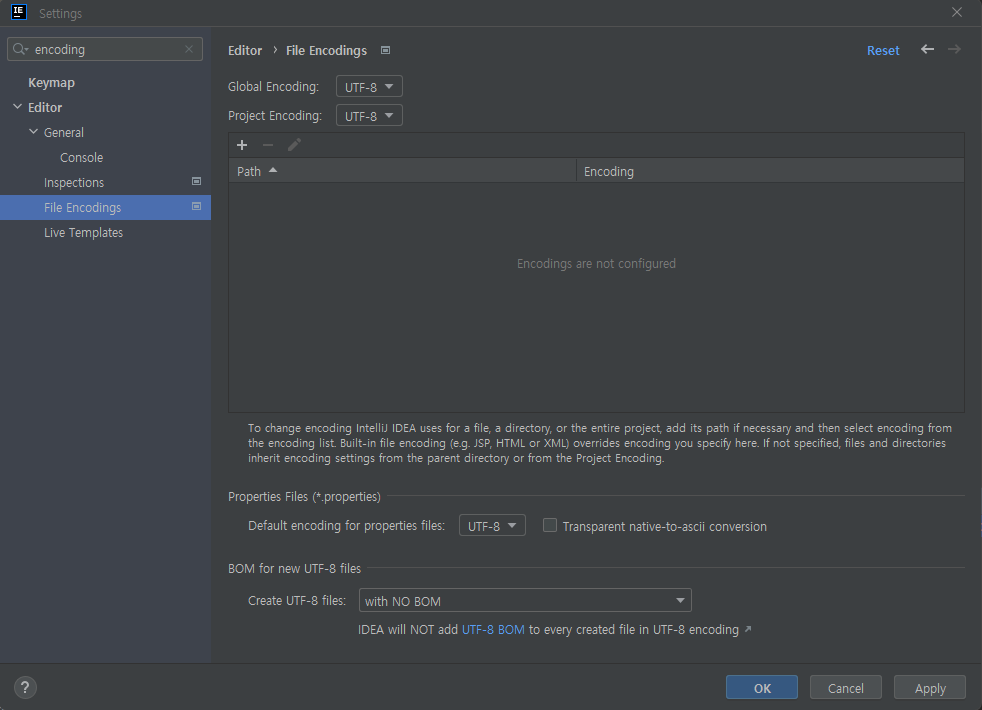The width and height of the screenshot is (982, 710).
Task: Click the external link arrow after BOM description
Action: pos(748,629)
